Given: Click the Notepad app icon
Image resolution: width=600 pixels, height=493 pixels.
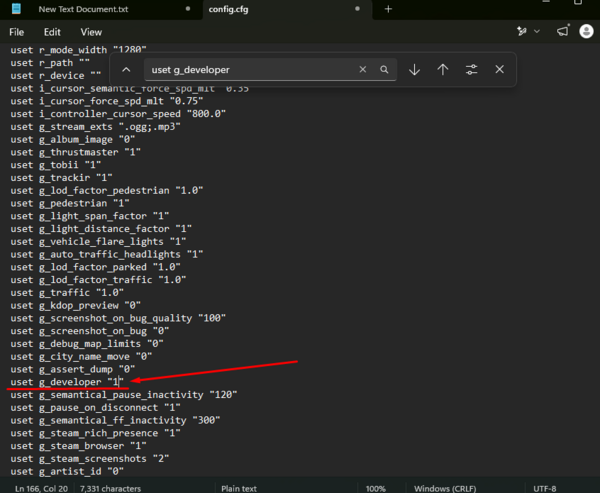Looking at the screenshot, I should tap(16, 9).
